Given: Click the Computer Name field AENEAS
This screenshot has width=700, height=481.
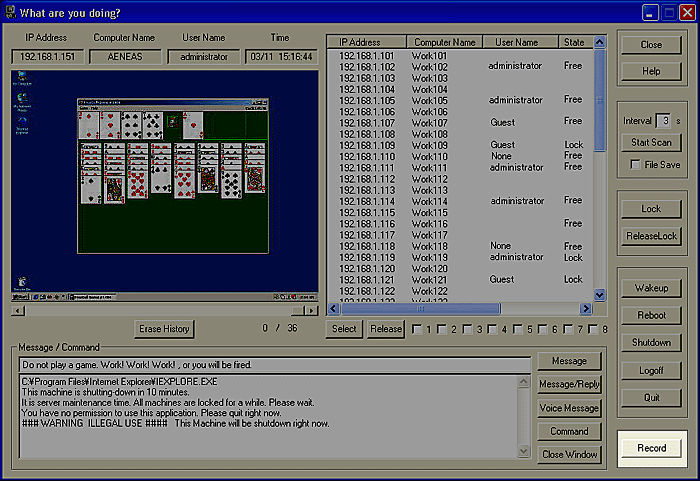Looking at the screenshot, I should click(125, 57).
